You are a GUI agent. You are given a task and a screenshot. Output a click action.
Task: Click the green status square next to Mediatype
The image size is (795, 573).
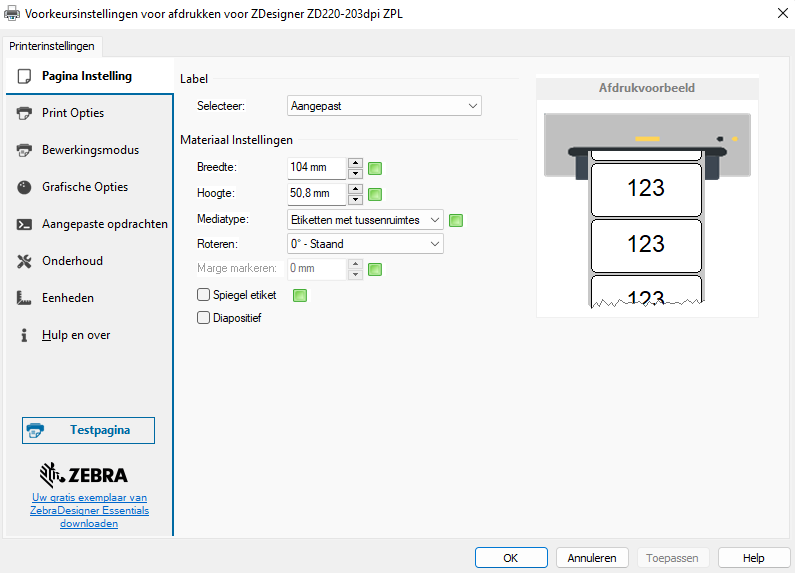point(456,220)
